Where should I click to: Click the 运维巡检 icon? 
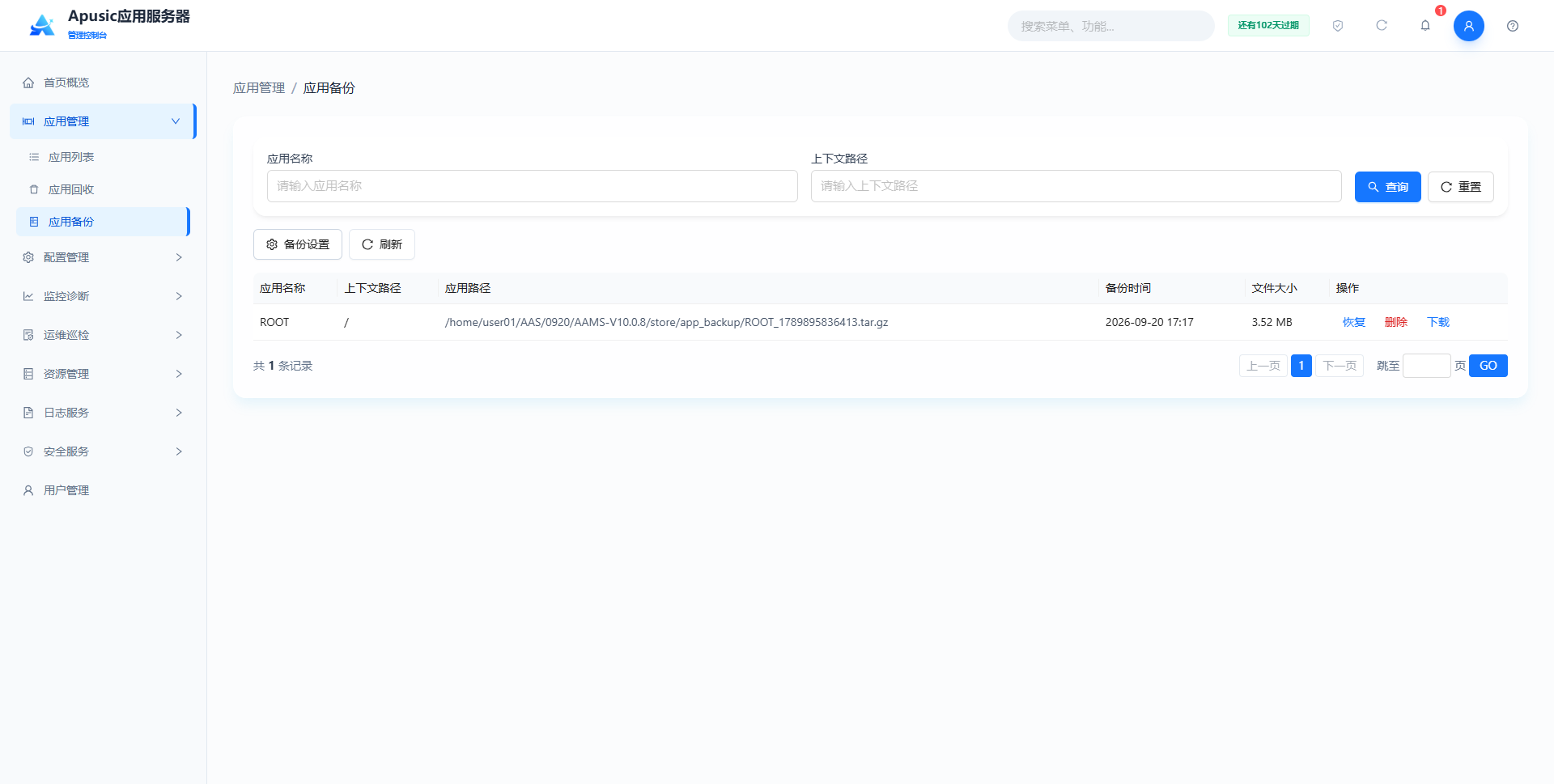[28, 335]
